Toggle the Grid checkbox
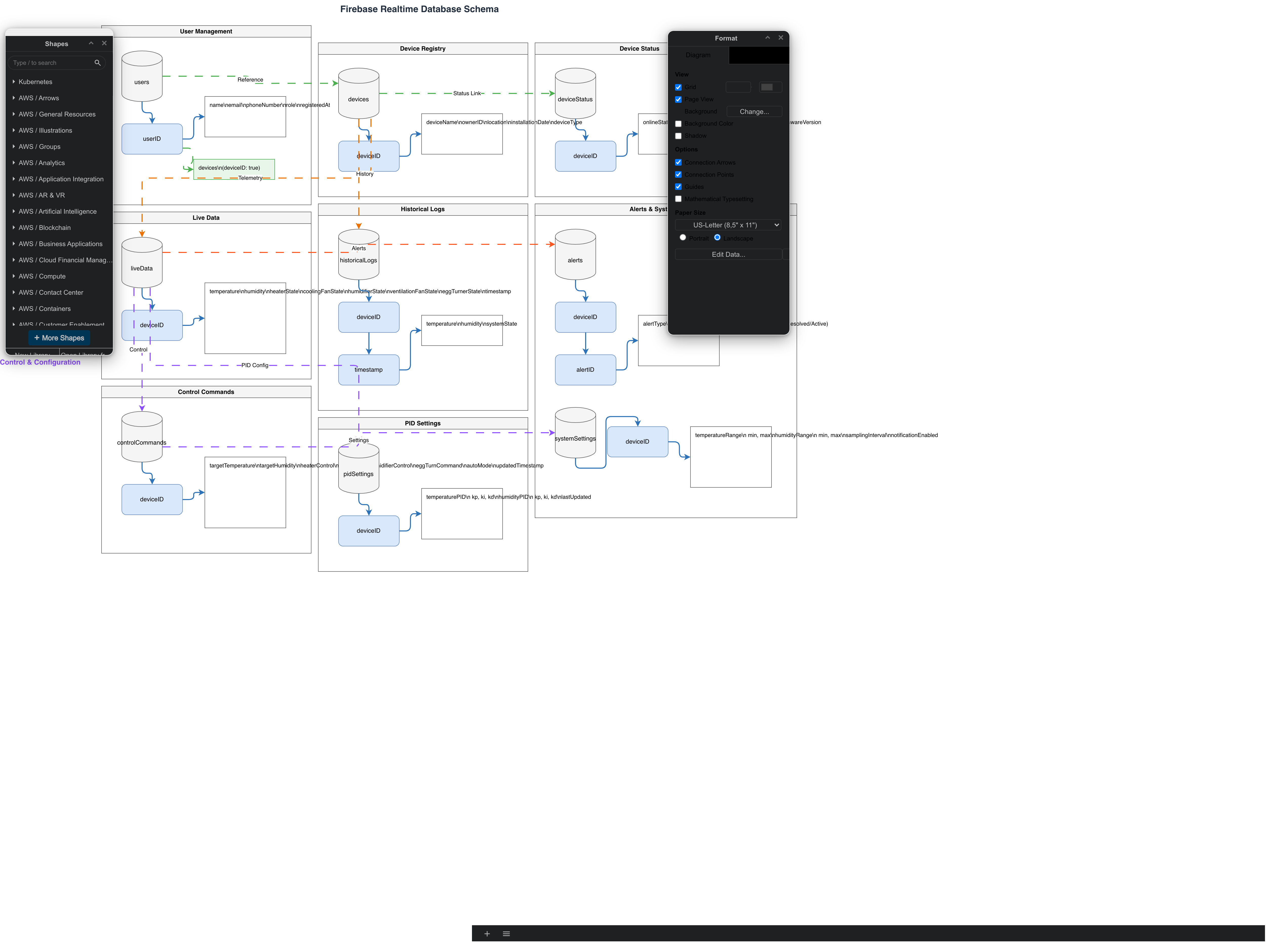This screenshot has height=952, width=1266. tap(678, 88)
